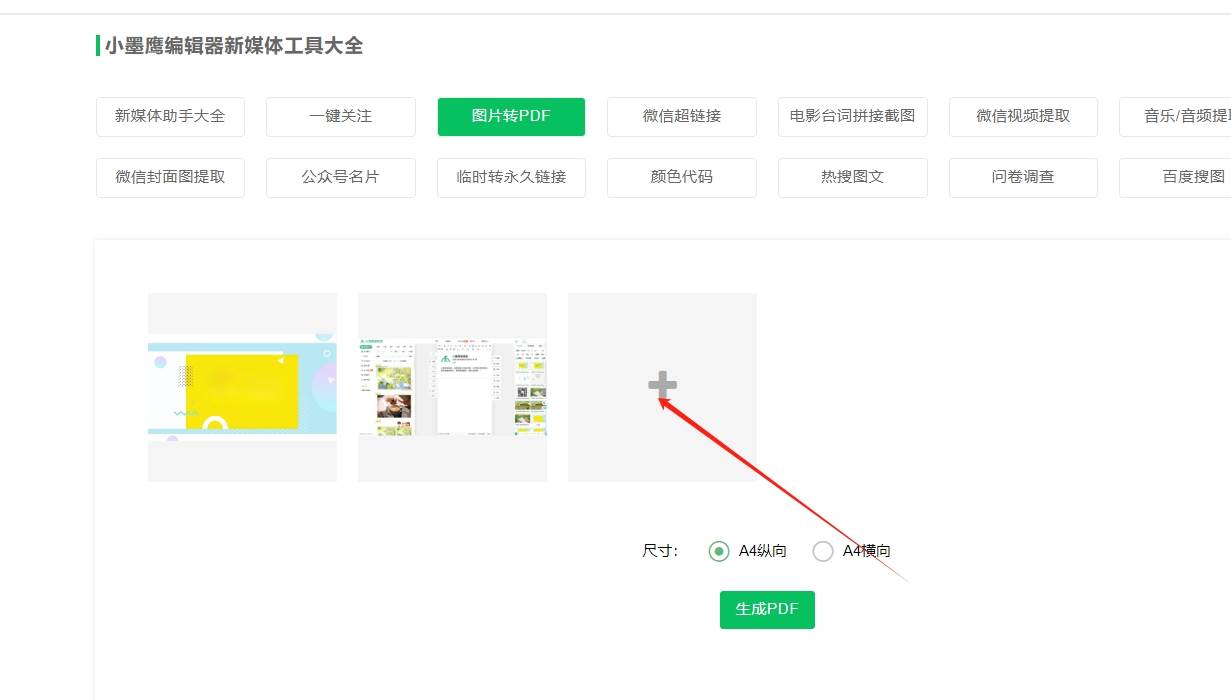
Task: Go to 电影台词拼接截图 tool
Action: pyautogui.click(x=852, y=116)
